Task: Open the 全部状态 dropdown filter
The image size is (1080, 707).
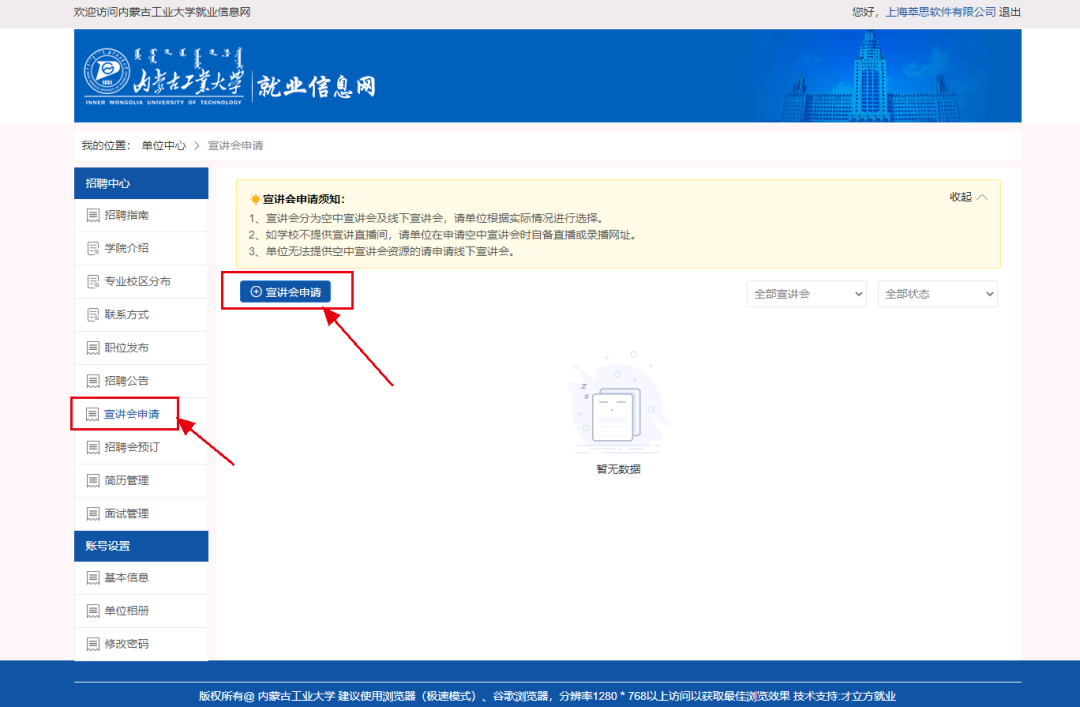Action: [x=937, y=294]
